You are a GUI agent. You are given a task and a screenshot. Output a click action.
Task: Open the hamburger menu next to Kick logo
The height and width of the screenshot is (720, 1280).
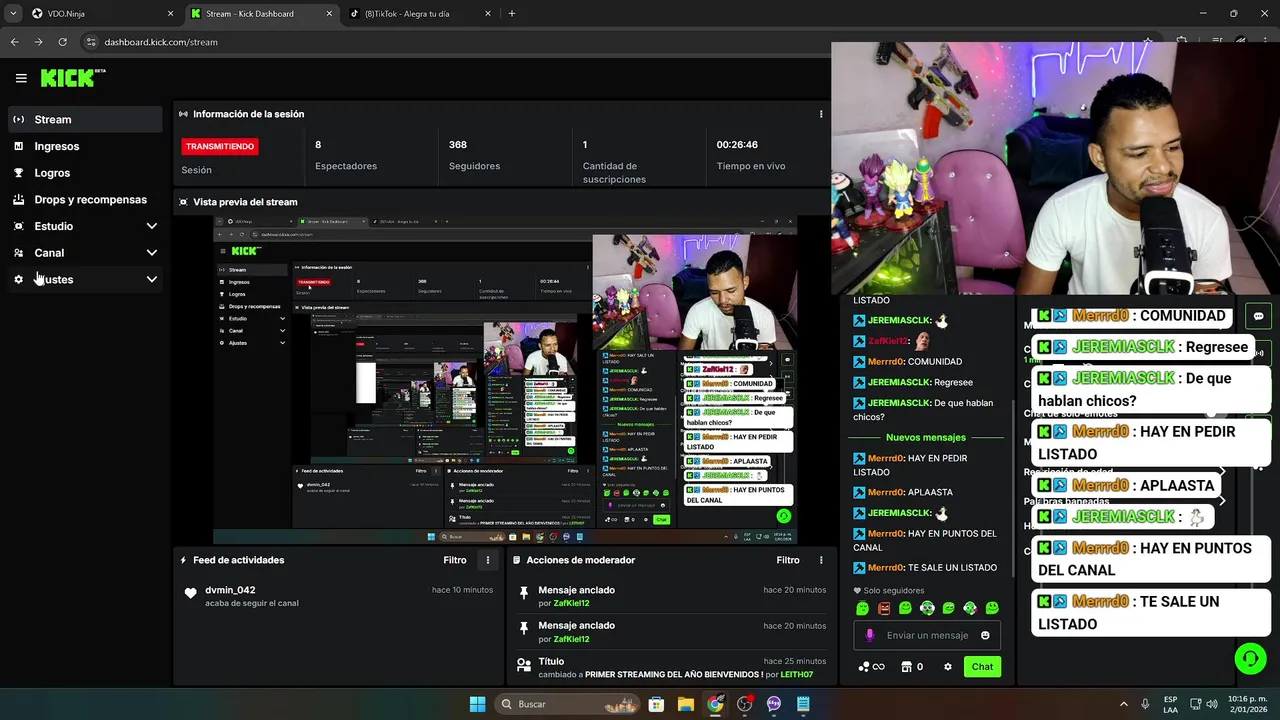(x=21, y=78)
